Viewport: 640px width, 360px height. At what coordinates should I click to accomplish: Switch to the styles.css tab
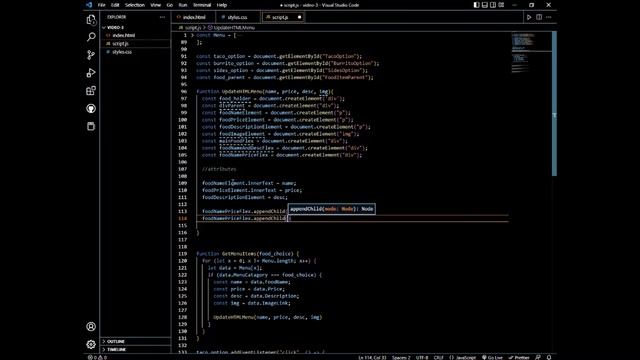pyautogui.click(x=237, y=17)
